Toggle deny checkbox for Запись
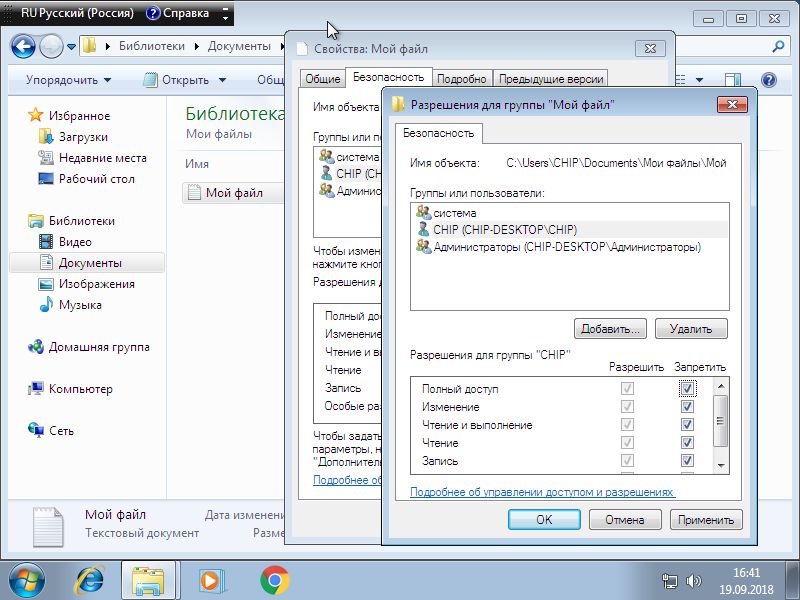Image resolution: width=800 pixels, height=600 pixels. (x=687, y=460)
